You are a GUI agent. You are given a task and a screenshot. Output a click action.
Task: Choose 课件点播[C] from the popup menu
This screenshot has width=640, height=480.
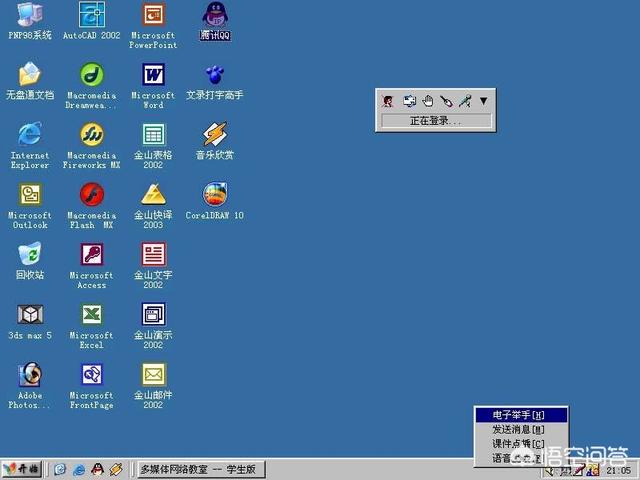pyautogui.click(x=521, y=444)
